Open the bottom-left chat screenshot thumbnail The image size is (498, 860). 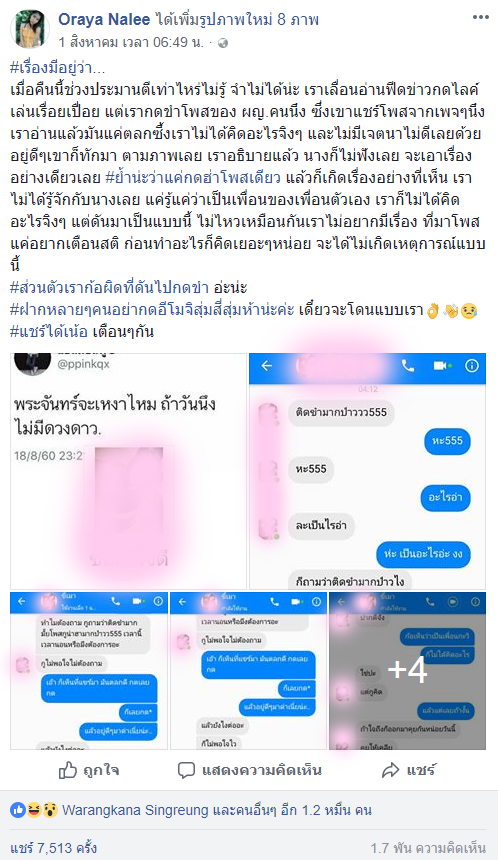pyautogui.click(x=89, y=671)
